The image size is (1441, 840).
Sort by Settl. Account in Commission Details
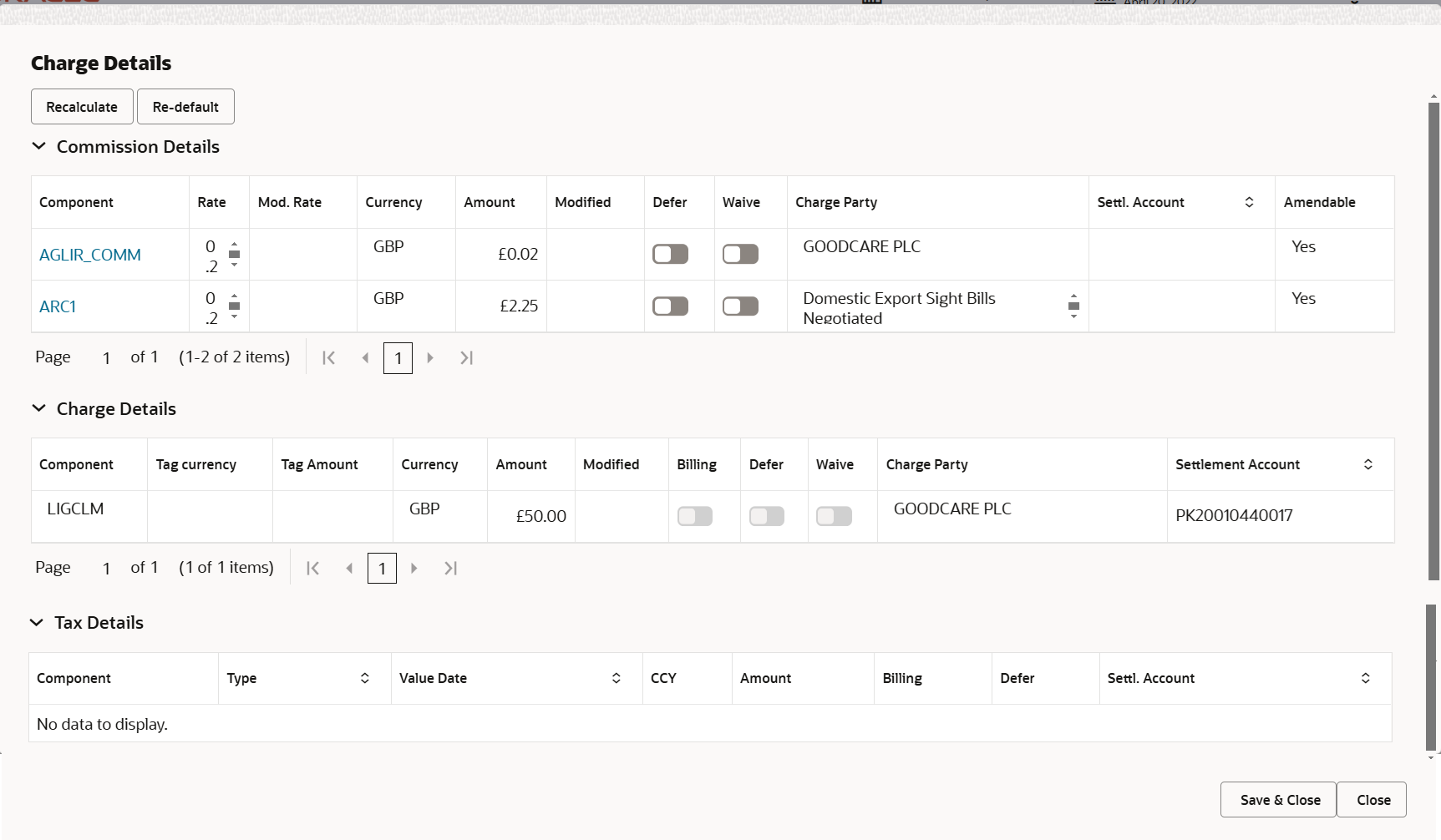coord(1249,202)
